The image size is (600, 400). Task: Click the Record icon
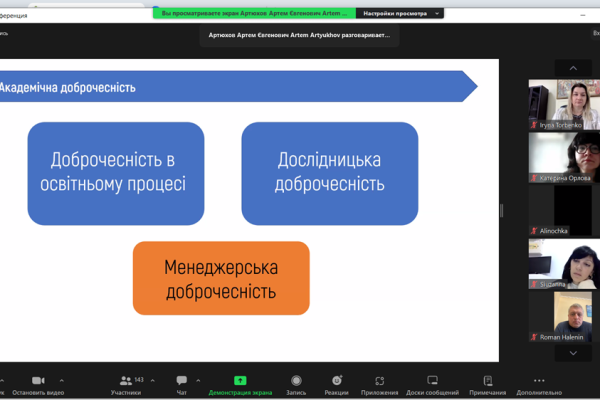pos(296,381)
